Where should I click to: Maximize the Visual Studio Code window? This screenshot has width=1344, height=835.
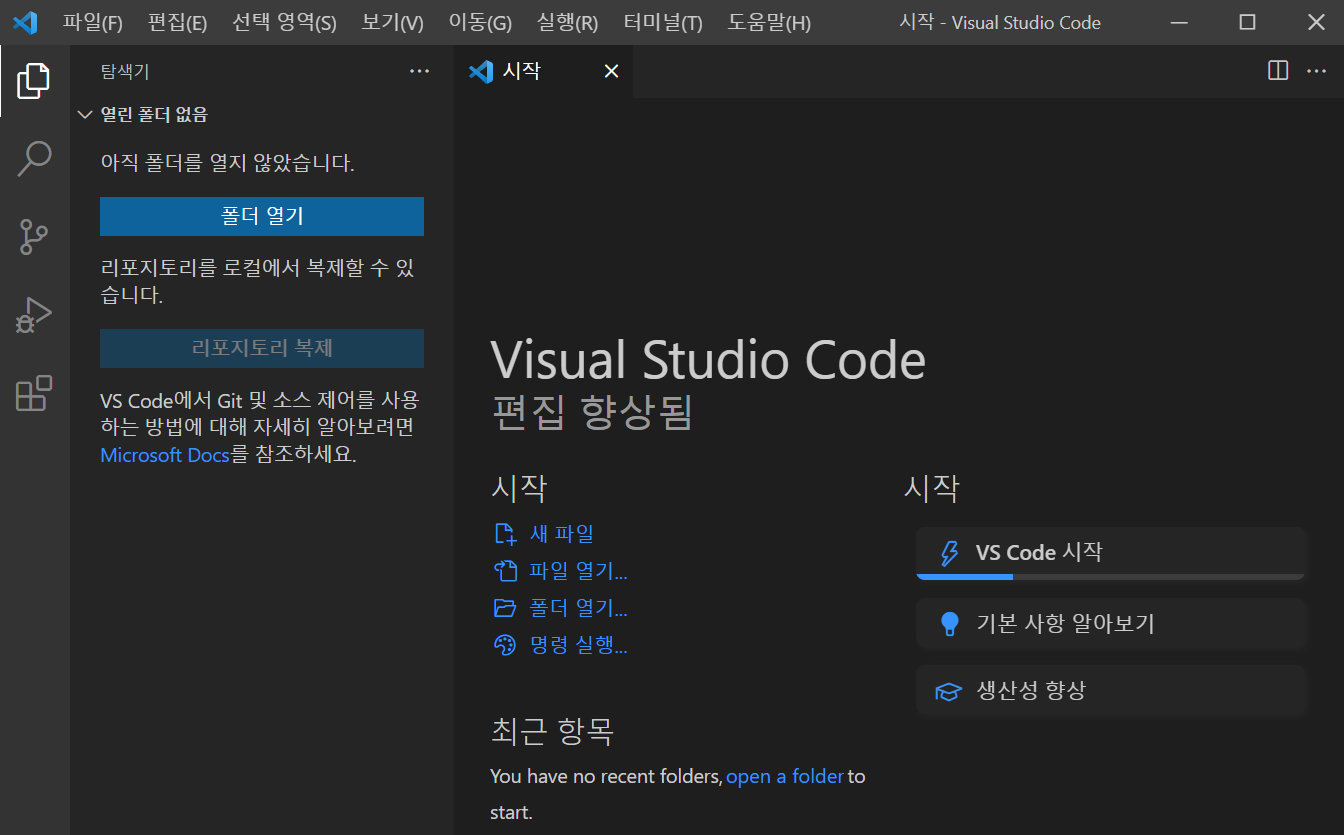click(1247, 22)
